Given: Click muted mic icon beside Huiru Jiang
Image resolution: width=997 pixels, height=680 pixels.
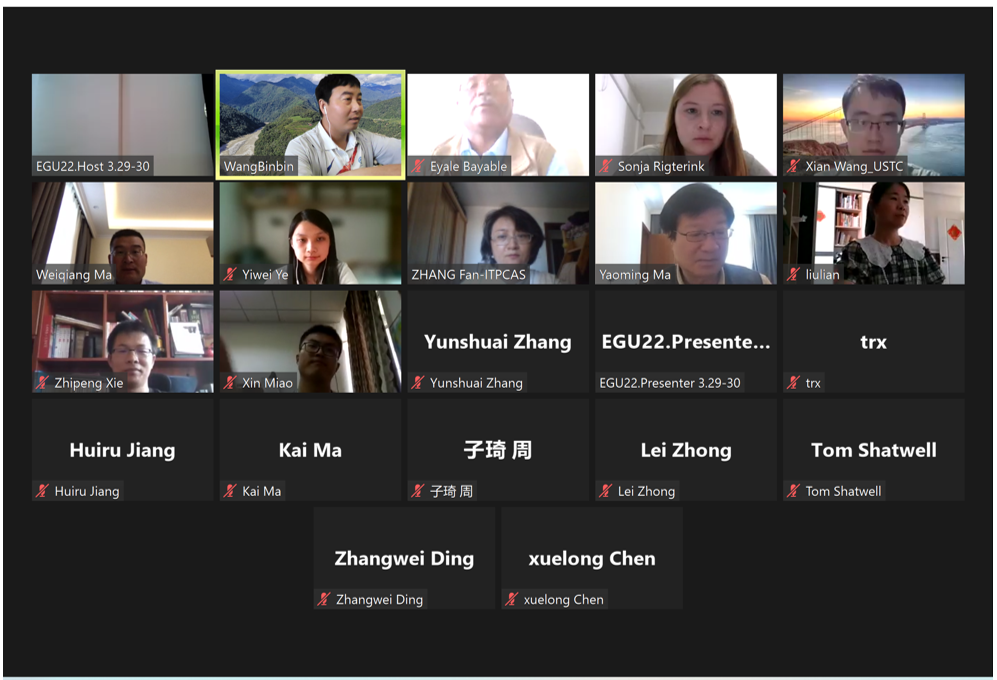Looking at the screenshot, I should [x=42, y=491].
